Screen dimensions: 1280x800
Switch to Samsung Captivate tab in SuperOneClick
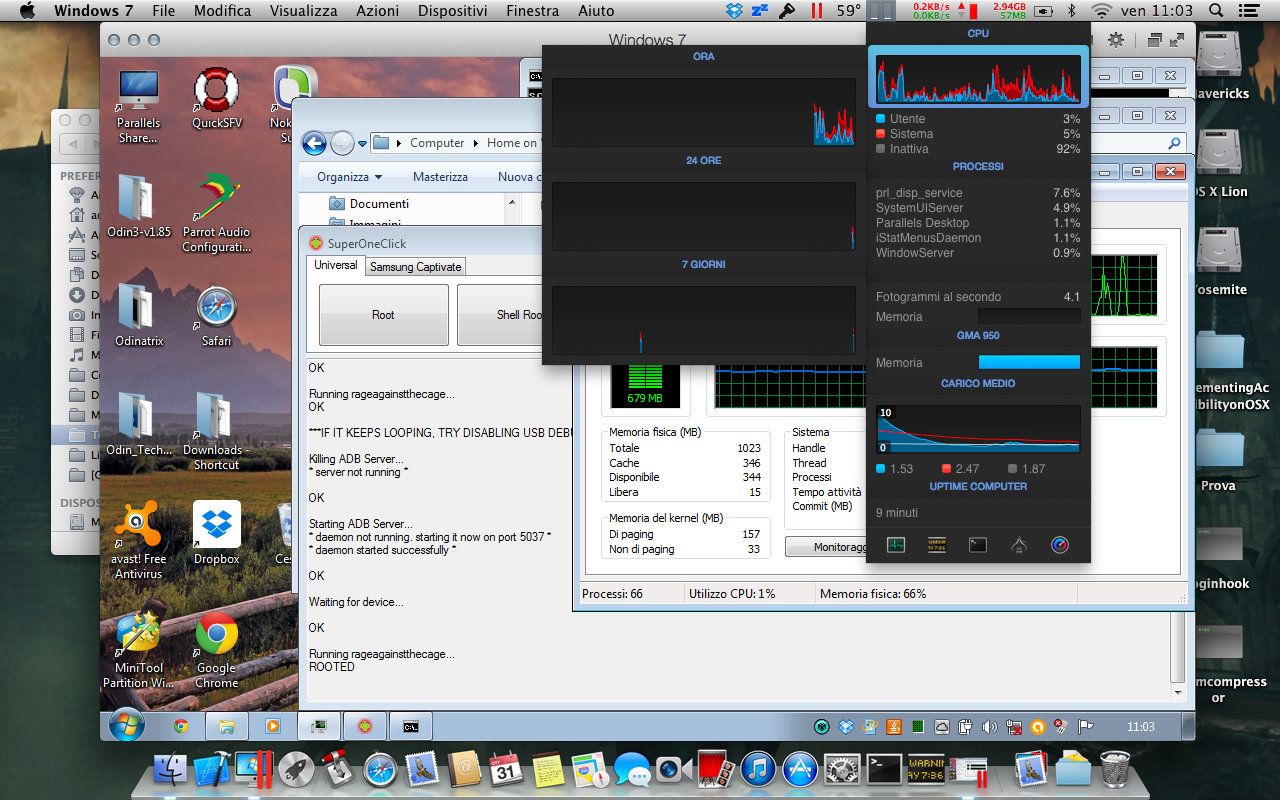tap(415, 267)
